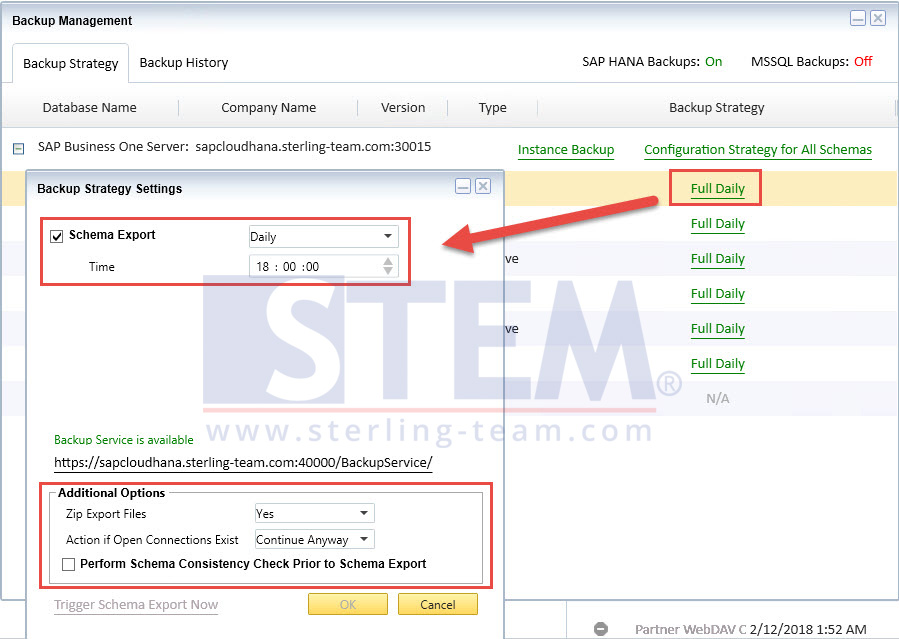Image resolution: width=899 pixels, height=639 pixels.
Task: Enable Perform Schema Consistency Check checkbox
Action: coord(68,564)
